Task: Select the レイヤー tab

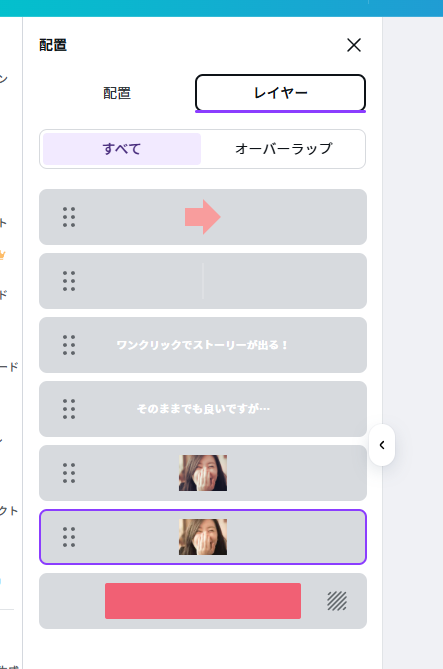Action: pyautogui.click(x=280, y=93)
